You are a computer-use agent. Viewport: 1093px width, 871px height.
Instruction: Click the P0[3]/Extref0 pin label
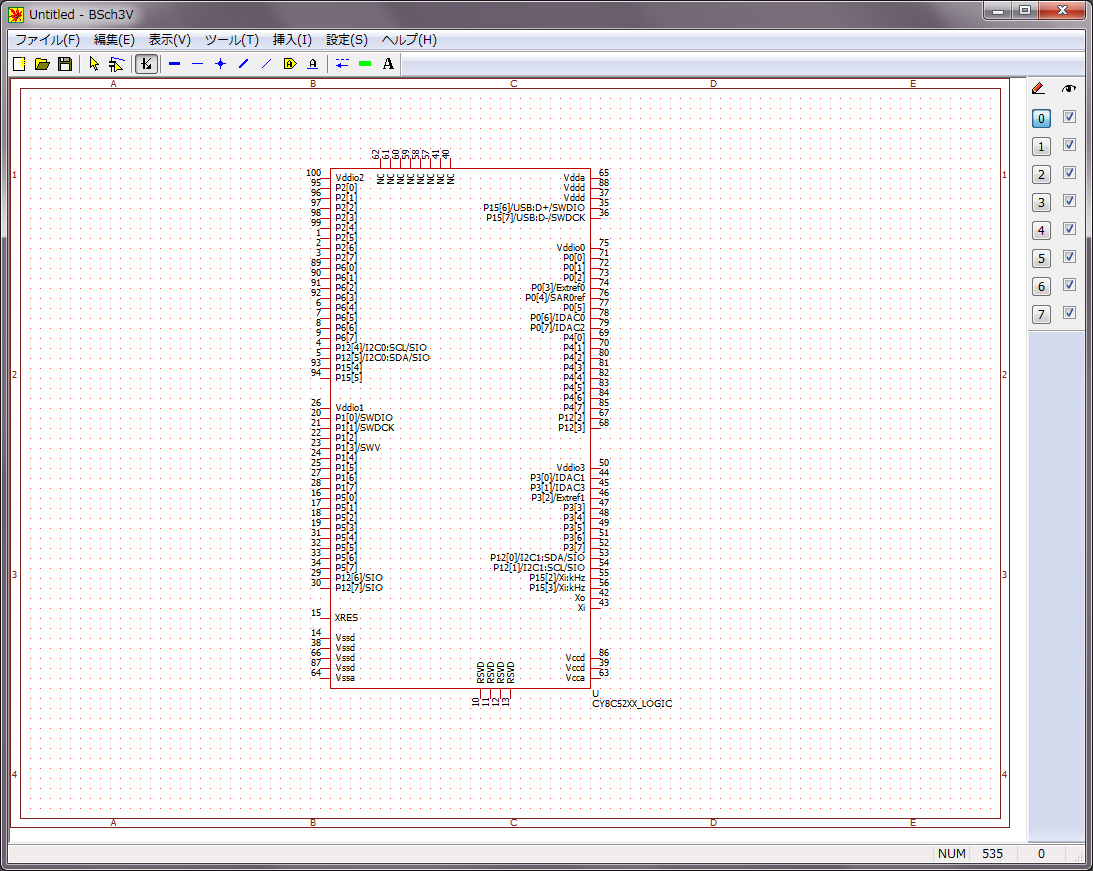558,288
